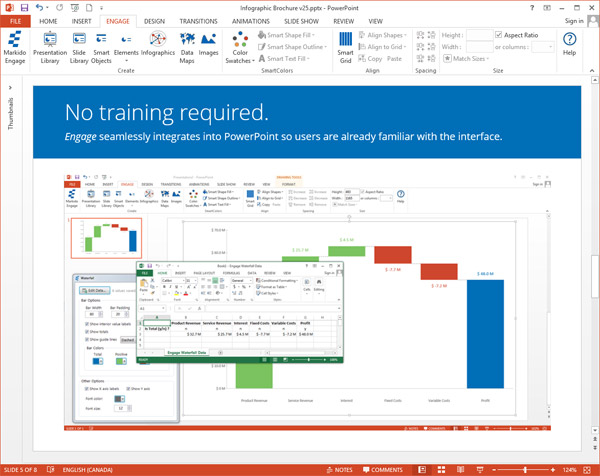Open Engage Help in ribbon
Viewport: 600px width, 476px height.
click(569, 44)
